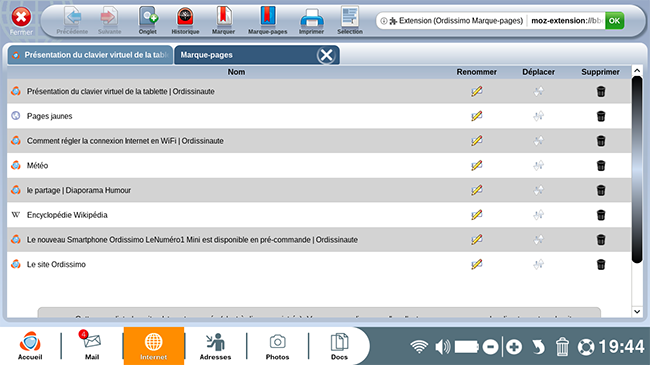Open Photos in the bottom bar

point(277,346)
